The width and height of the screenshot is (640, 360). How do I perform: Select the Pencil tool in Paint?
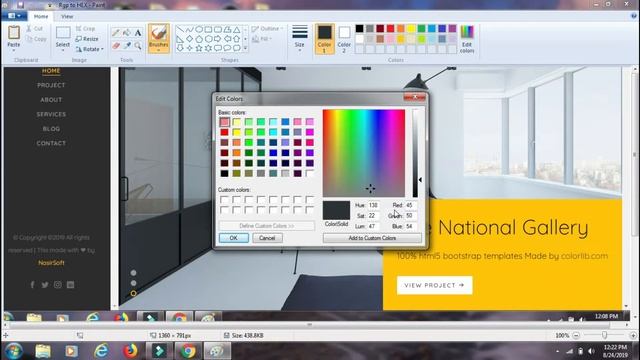[x=116, y=33]
